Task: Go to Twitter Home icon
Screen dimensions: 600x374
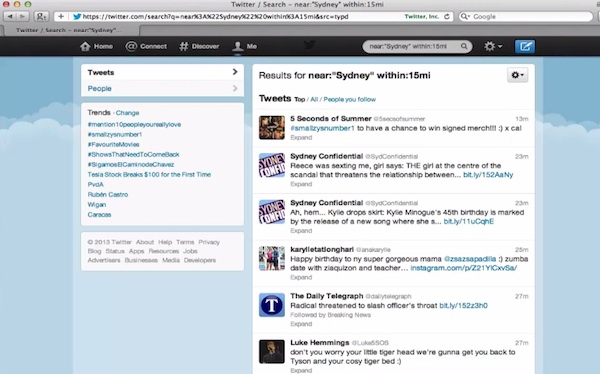Action: pos(85,46)
